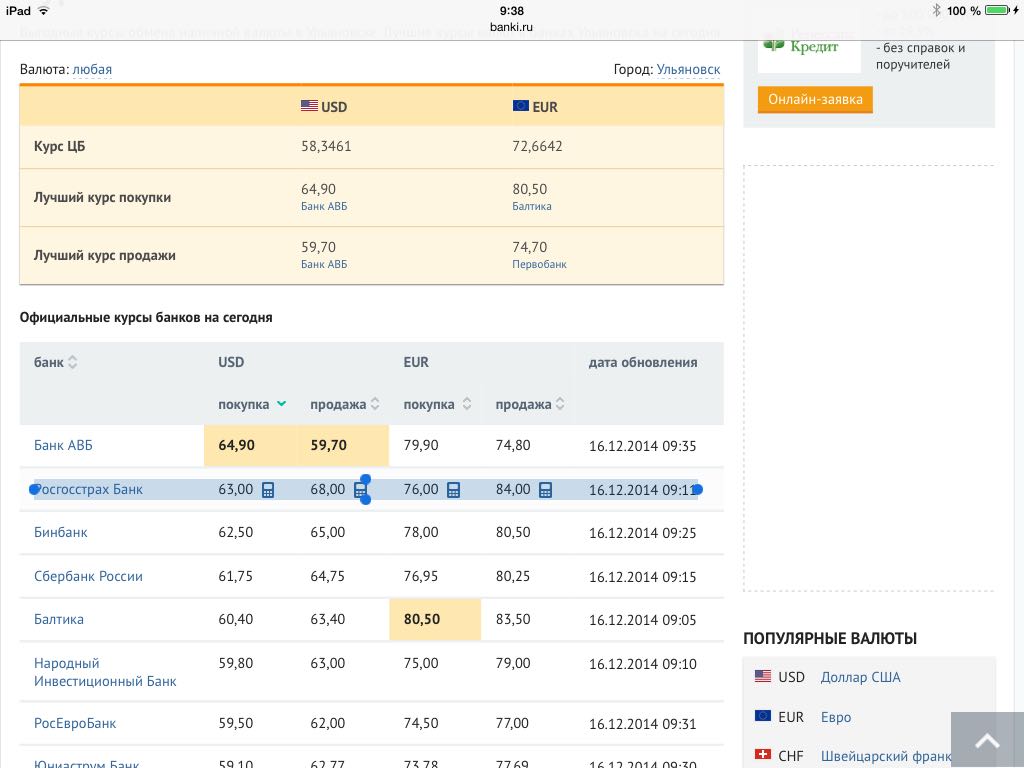Open calculator for Росгосстрах USD sell 68,00

(x=360, y=490)
